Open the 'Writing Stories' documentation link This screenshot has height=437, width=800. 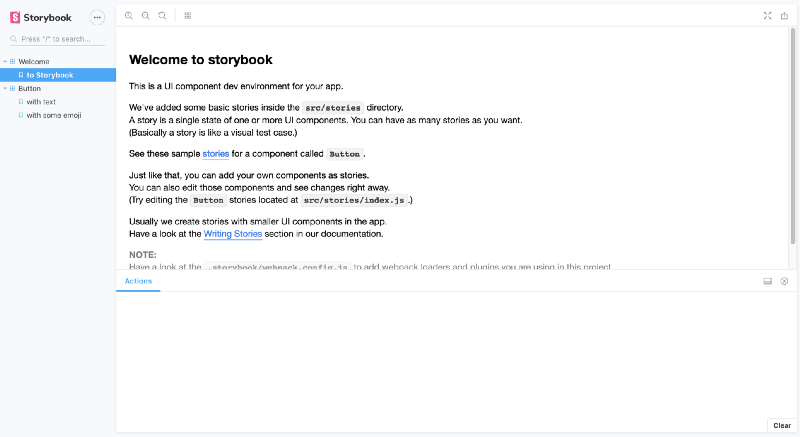(x=233, y=234)
